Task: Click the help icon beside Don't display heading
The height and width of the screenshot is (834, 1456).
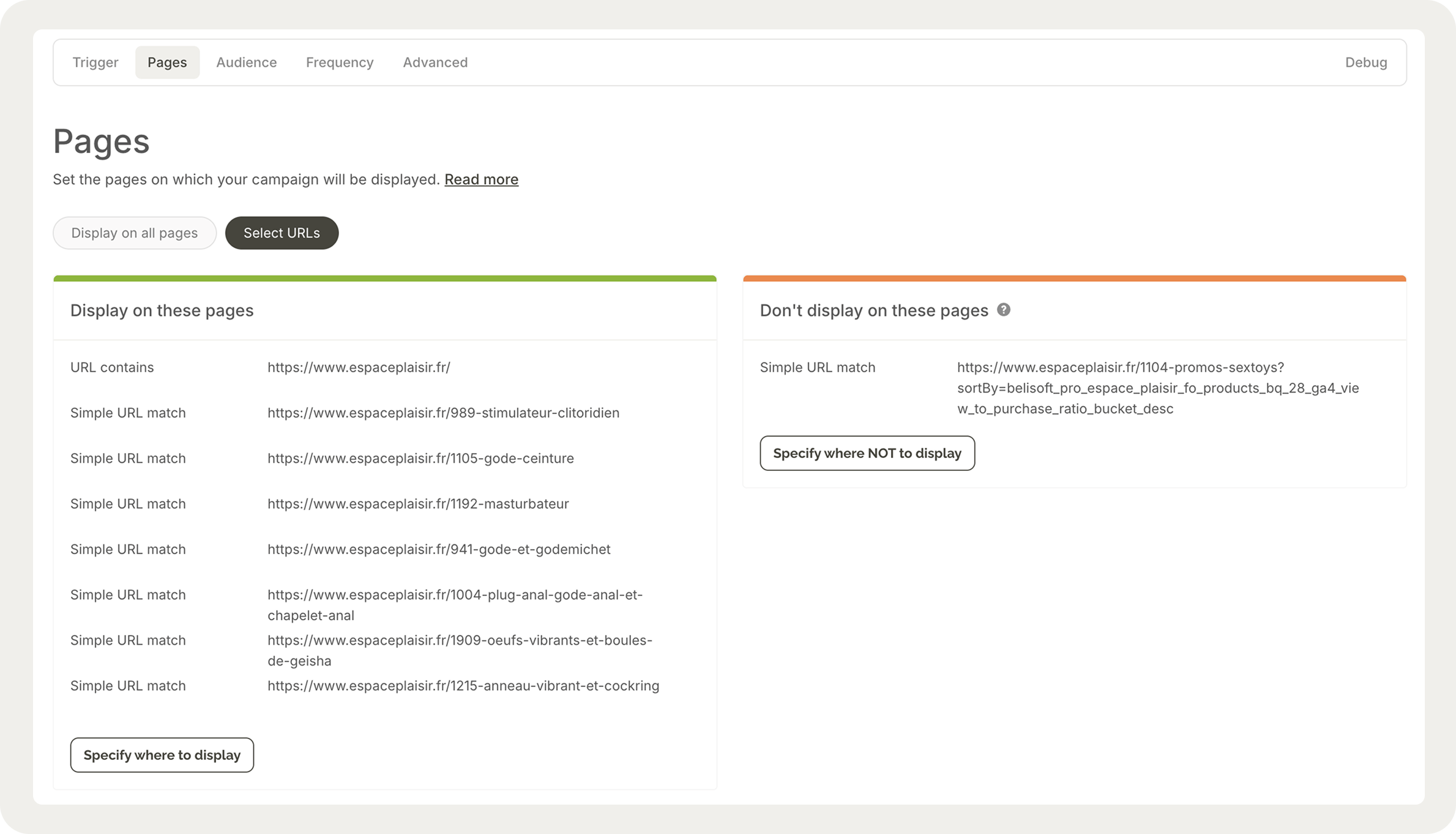Action: click(1003, 310)
